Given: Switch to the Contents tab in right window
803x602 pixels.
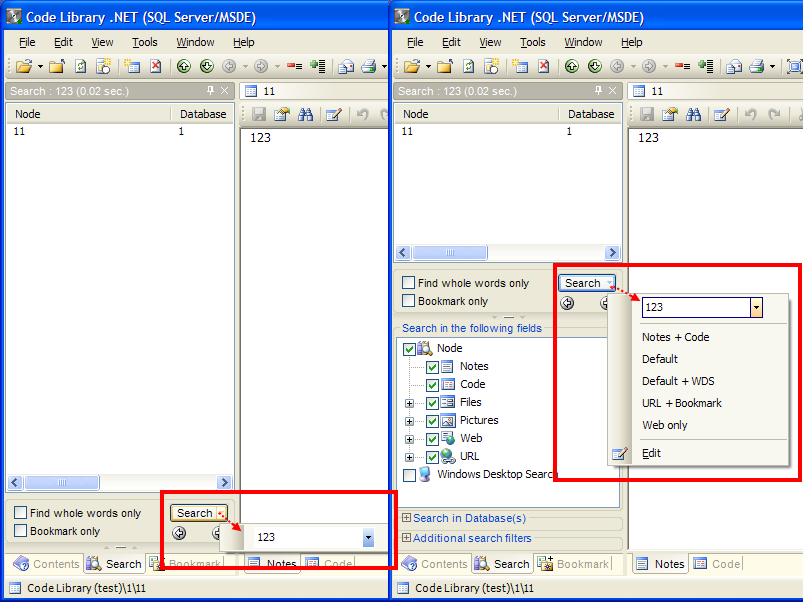Looking at the screenshot, I should 435,564.
